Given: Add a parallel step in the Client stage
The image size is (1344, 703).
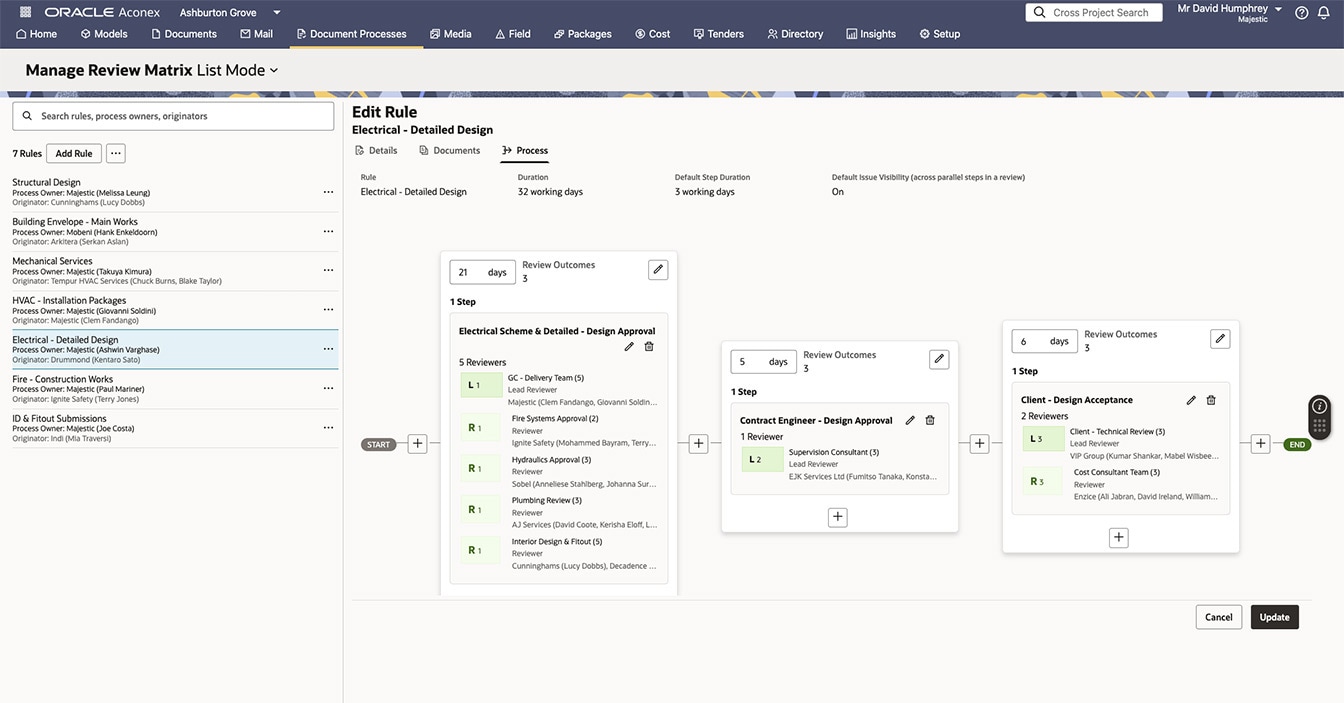Looking at the screenshot, I should point(1118,537).
